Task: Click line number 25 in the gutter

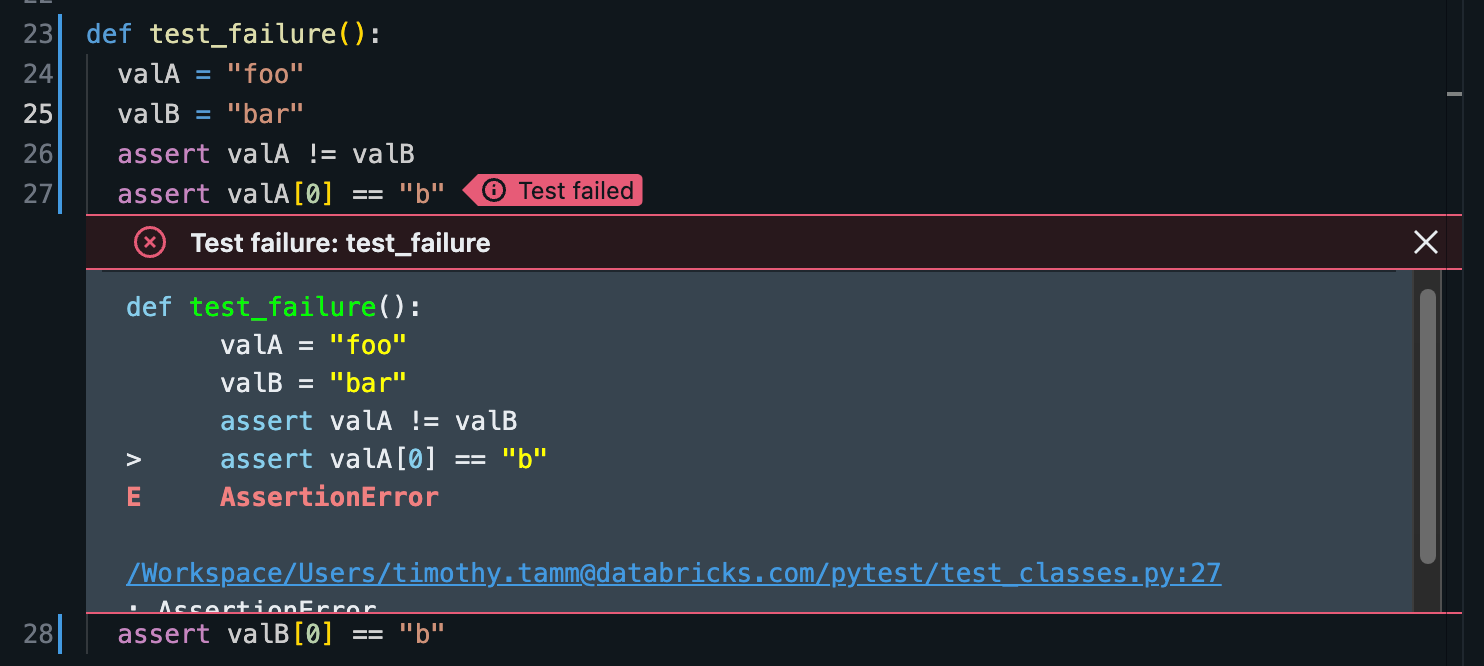Action: pyautogui.click(x=37, y=113)
